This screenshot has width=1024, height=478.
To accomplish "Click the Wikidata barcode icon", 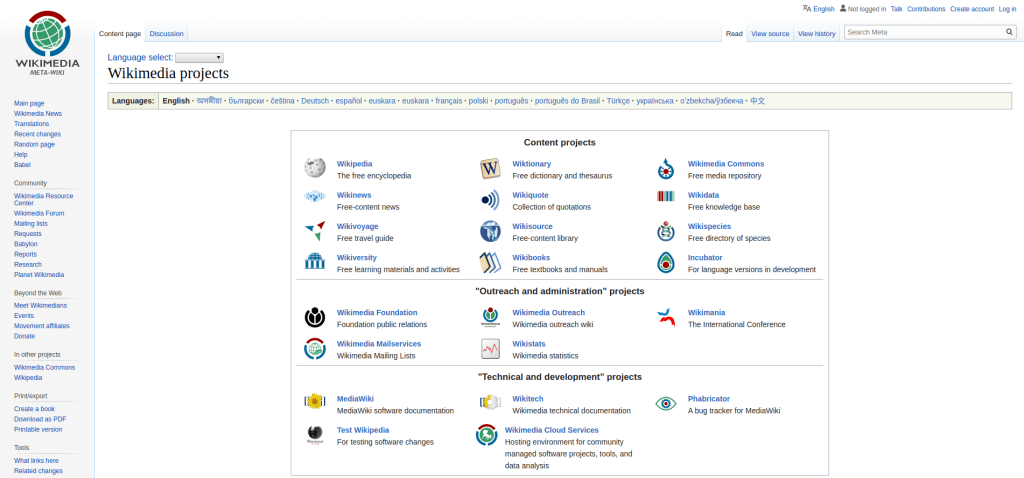I will tap(665, 196).
